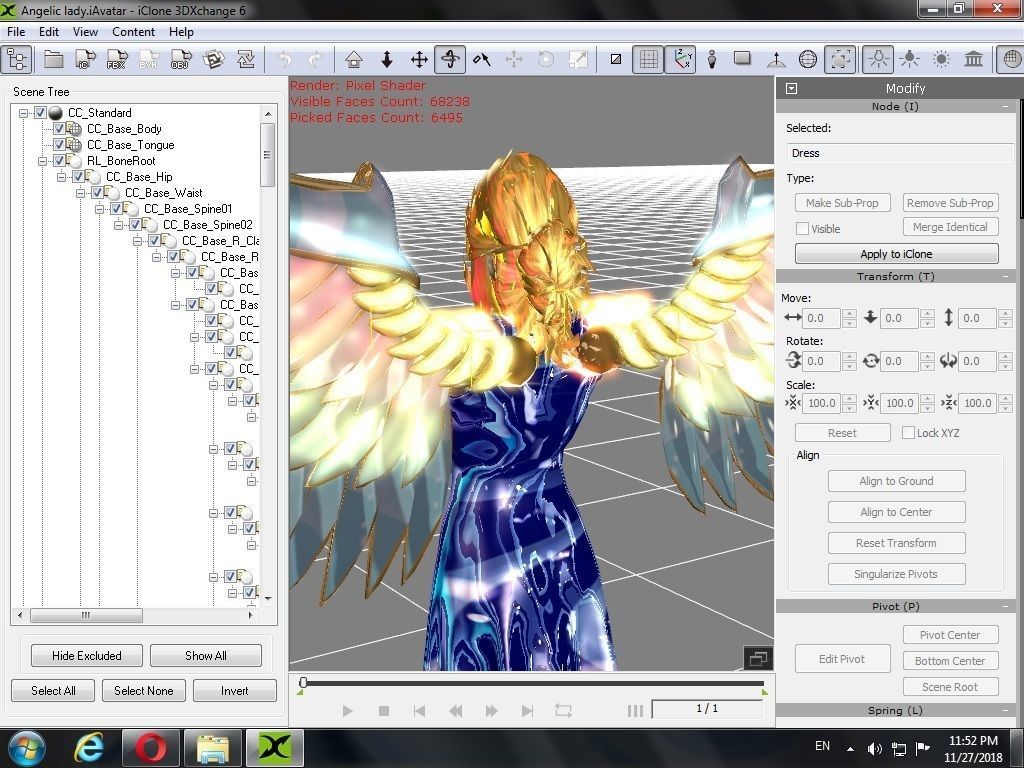Click the Scene Tree vertical scrollbar thumb
The image size is (1024, 768).
pyautogui.click(x=267, y=155)
